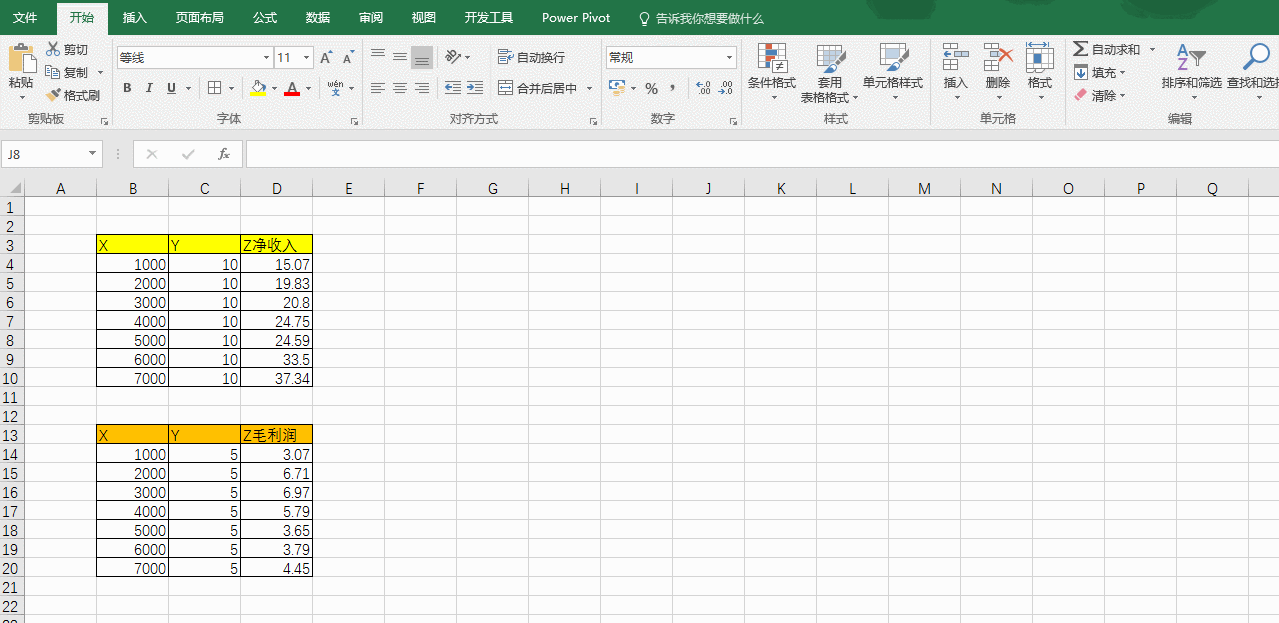Click the Delete cells (删除) icon
Screen dimensions: 1279x623
pos(998,57)
